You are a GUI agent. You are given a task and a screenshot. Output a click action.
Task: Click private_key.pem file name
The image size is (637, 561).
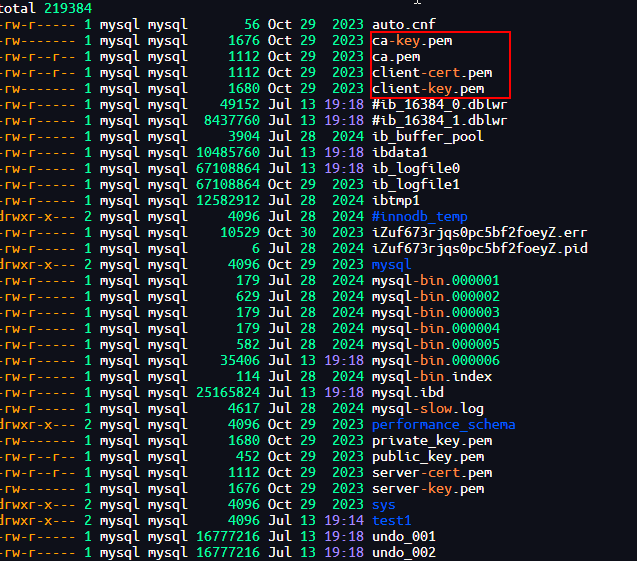point(432,441)
